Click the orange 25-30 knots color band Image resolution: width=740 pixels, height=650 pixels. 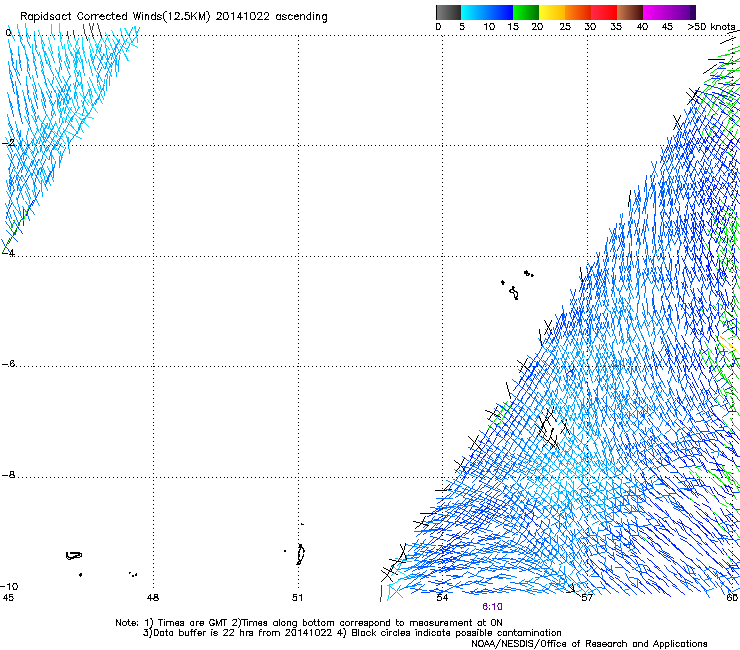click(578, 12)
